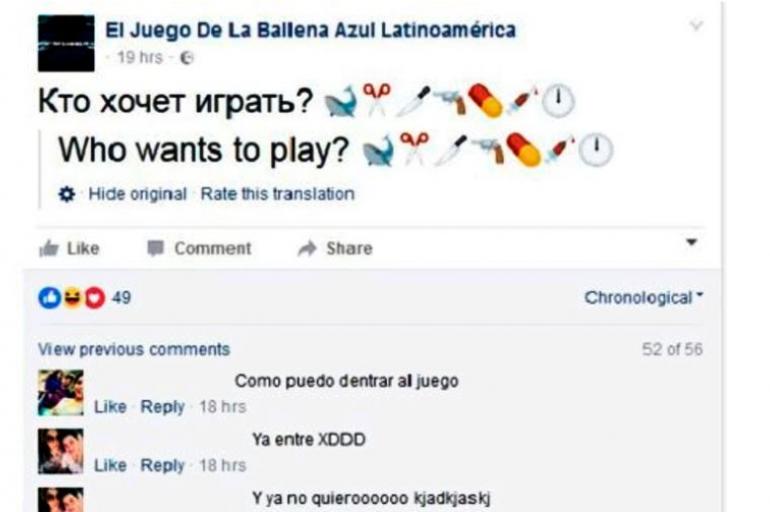Expand the arrow beside the Share row
770x512 pixels.
click(691, 242)
